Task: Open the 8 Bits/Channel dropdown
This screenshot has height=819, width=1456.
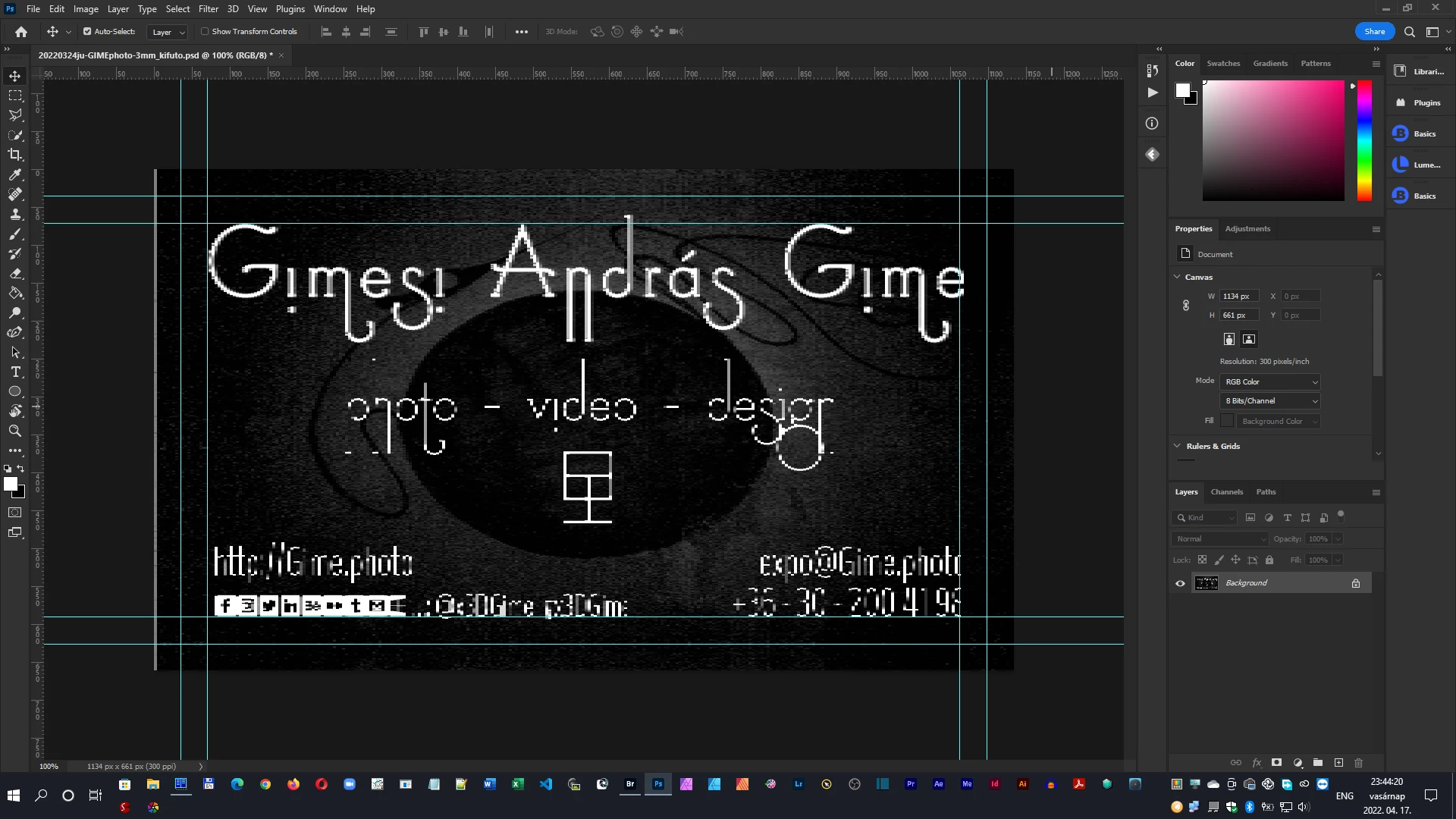Action: pos(1270,401)
